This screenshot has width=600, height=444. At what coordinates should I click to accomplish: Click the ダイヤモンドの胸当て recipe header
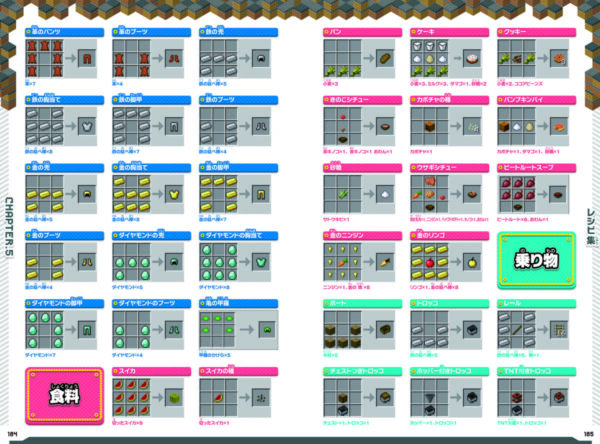[x=238, y=235]
